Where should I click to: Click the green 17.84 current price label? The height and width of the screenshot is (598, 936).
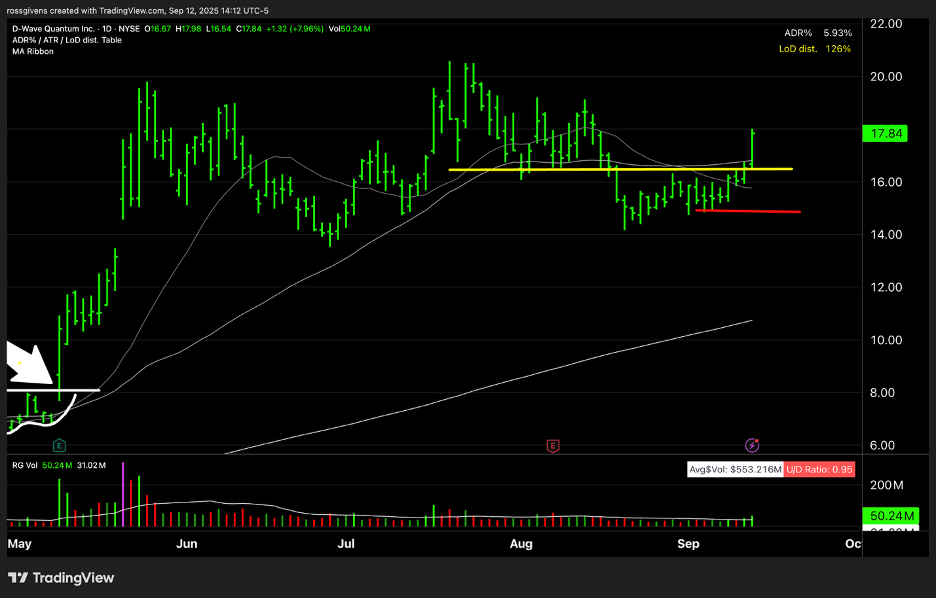tap(884, 134)
